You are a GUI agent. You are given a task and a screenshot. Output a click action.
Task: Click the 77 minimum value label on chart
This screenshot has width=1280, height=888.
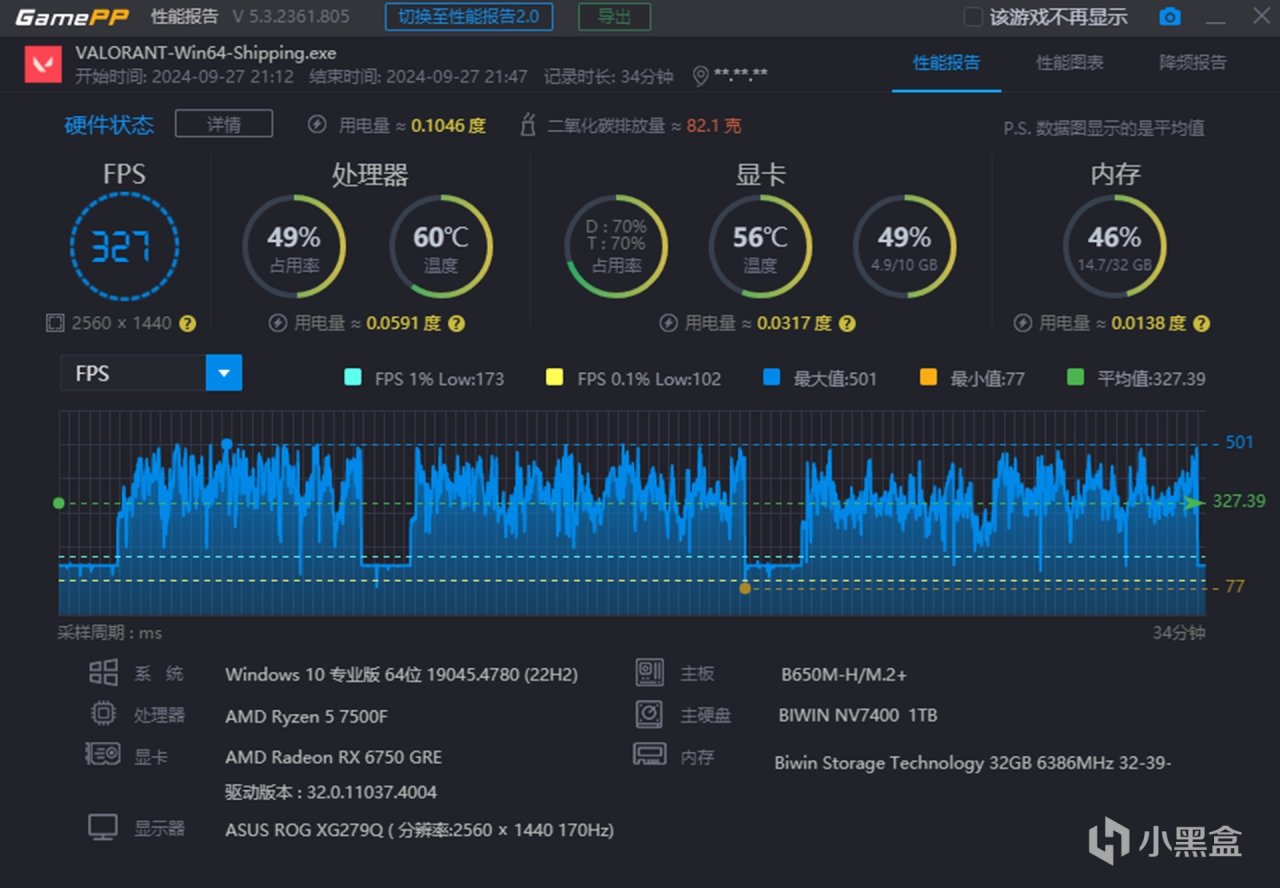click(1235, 587)
